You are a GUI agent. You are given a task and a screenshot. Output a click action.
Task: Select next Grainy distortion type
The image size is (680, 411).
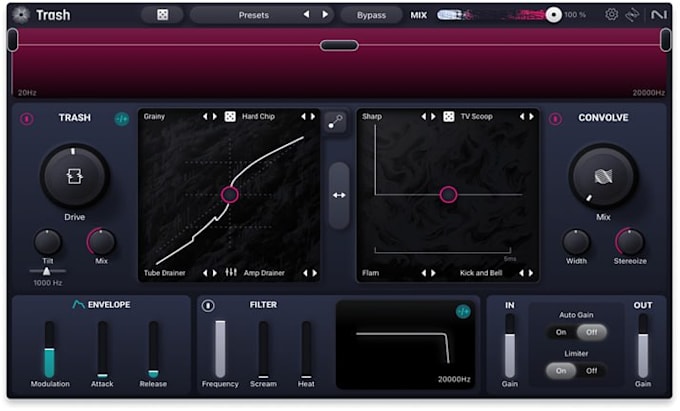click(215, 116)
